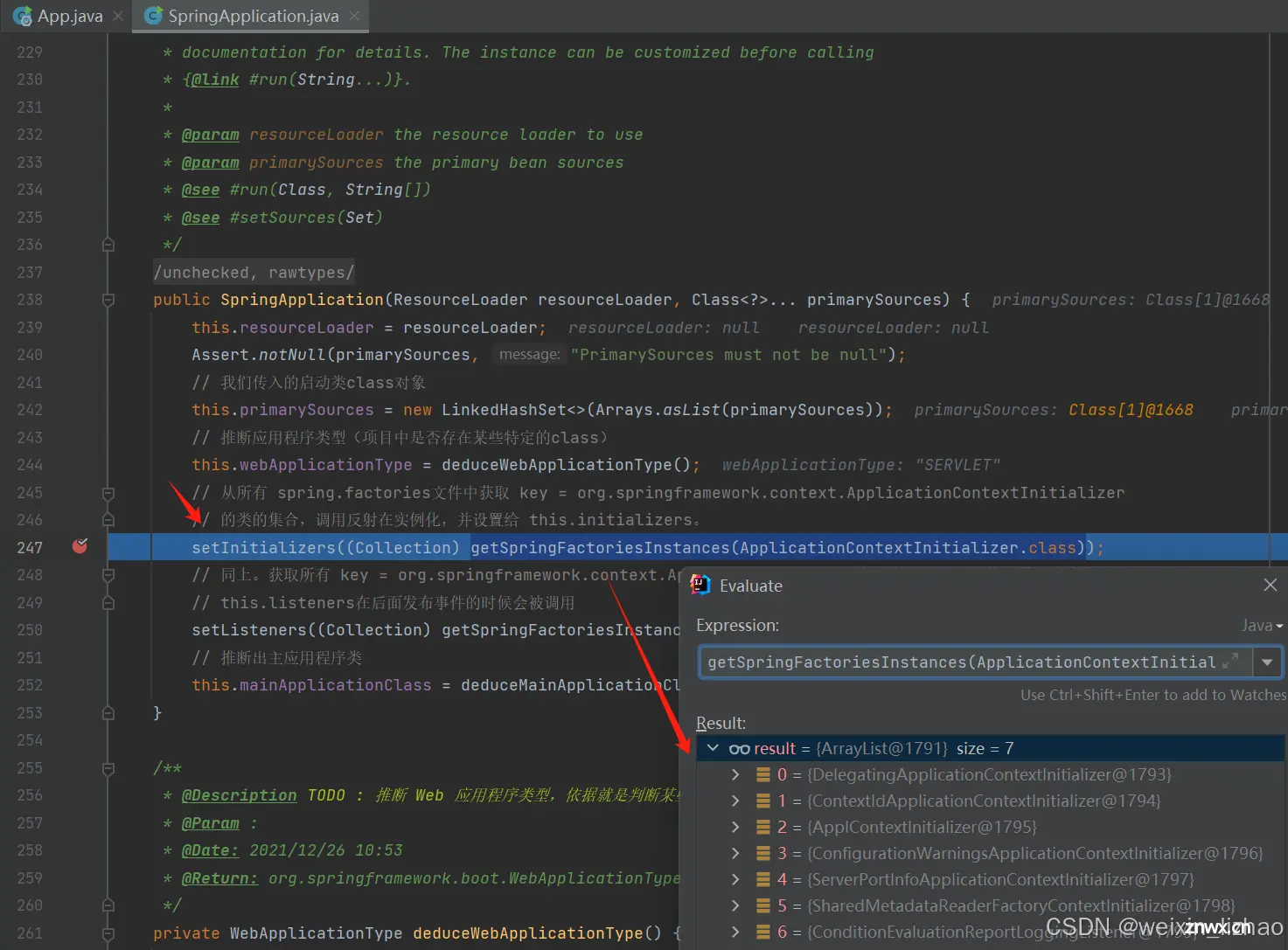
Task: Fold deduceWebApplicationType method at line 261
Action: [x=108, y=933]
